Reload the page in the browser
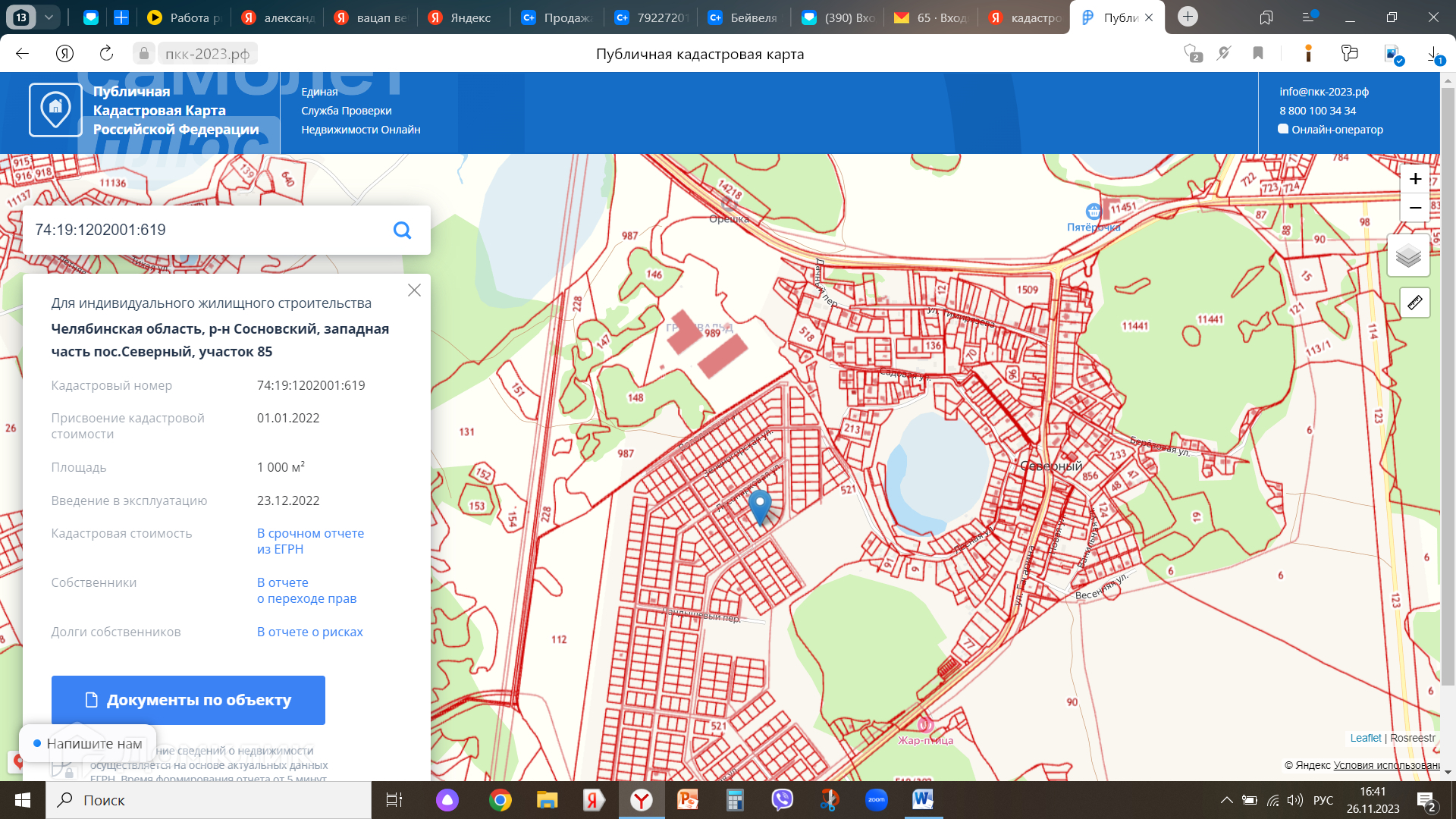This screenshot has height=819, width=1456. coord(106,53)
